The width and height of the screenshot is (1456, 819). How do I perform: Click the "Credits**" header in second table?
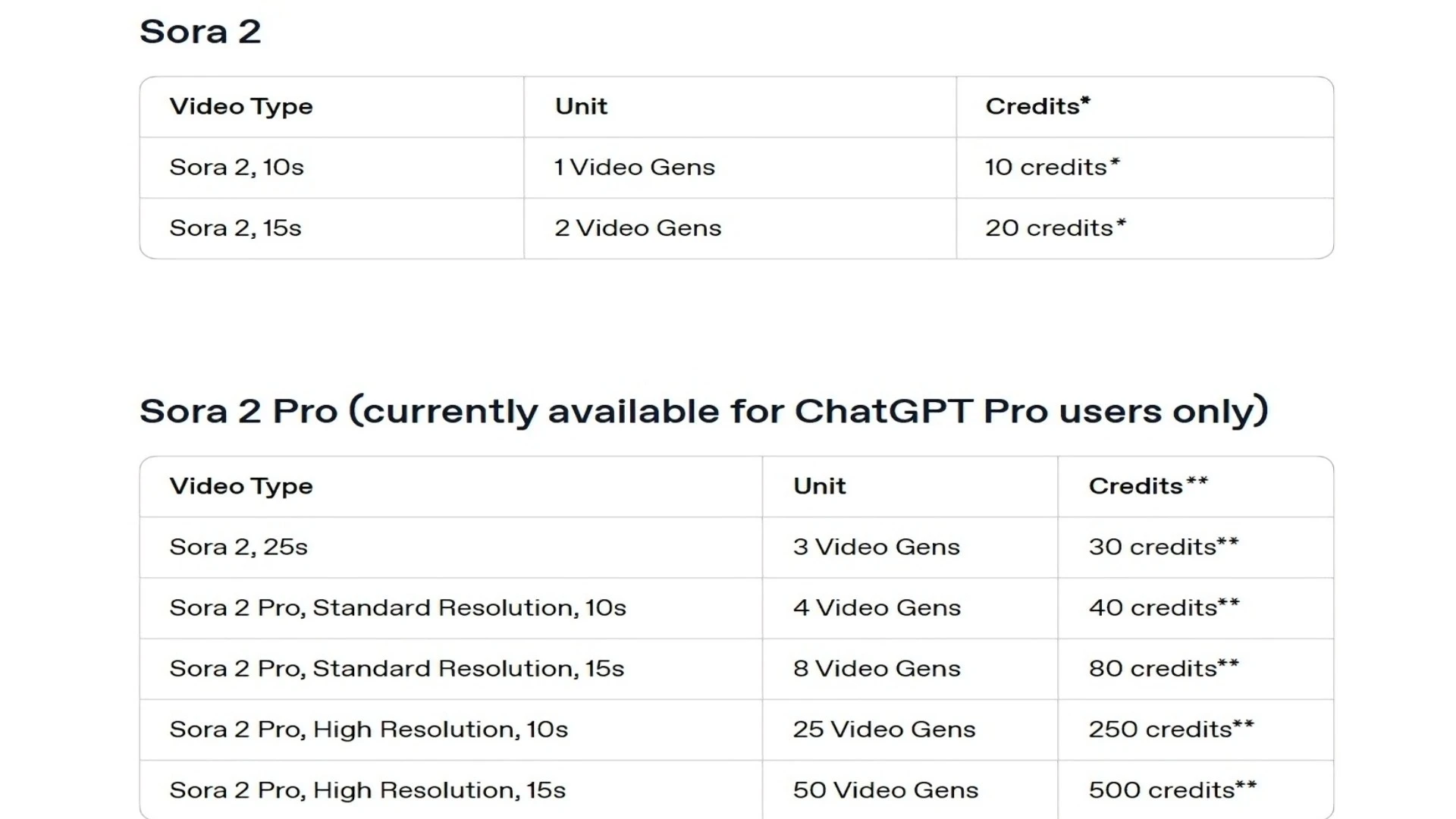[x=1147, y=486]
